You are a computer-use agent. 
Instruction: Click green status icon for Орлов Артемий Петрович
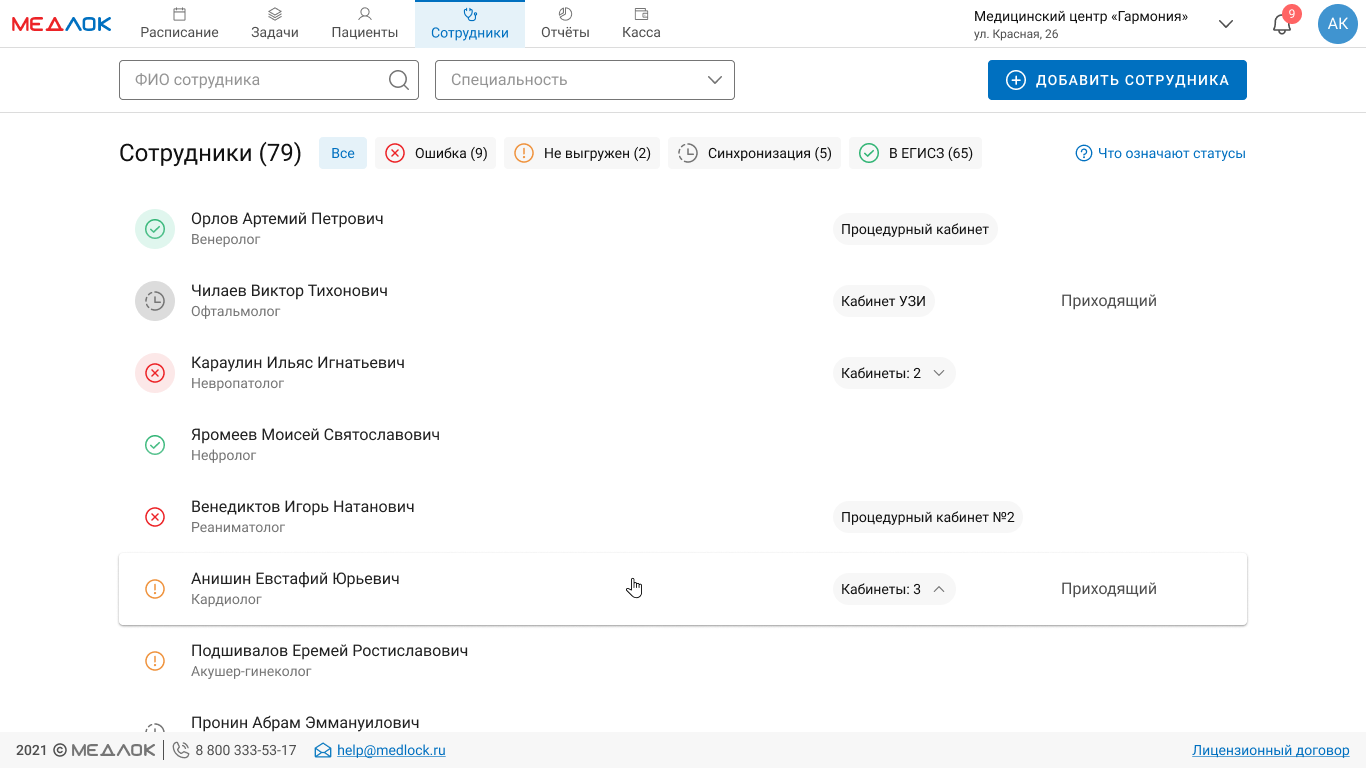pyautogui.click(x=155, y=229)
